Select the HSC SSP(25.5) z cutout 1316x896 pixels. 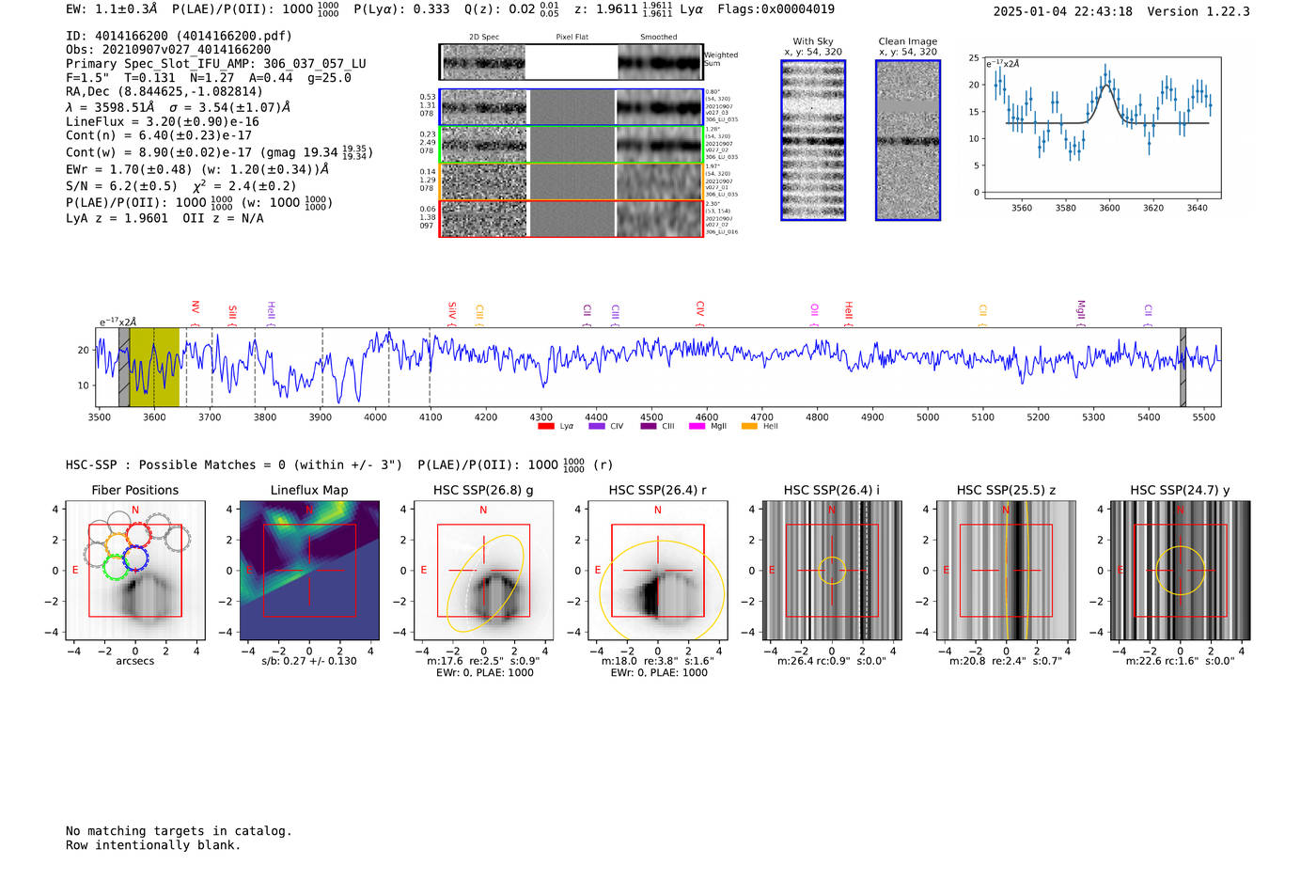point(1006,571)
